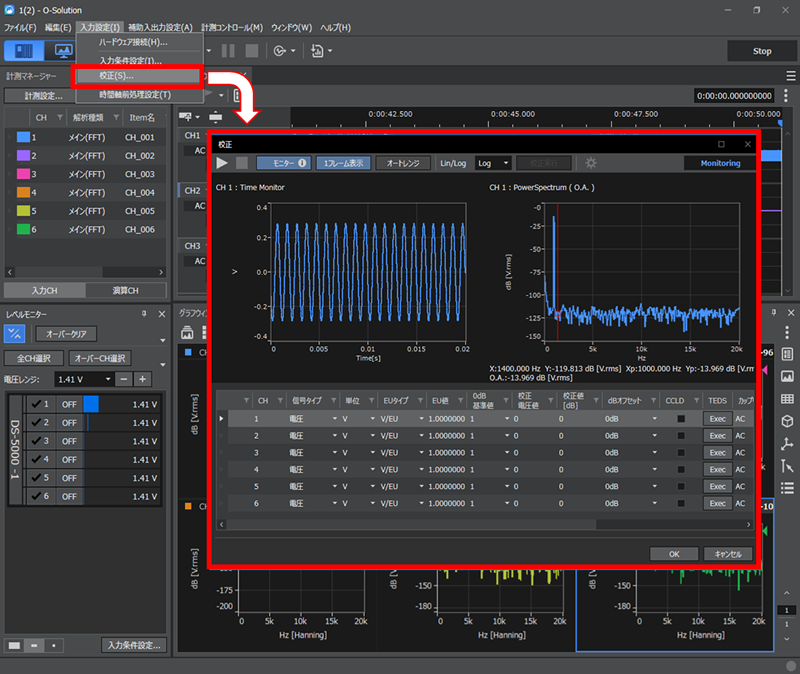Close the Level Monitor panel

162,314
